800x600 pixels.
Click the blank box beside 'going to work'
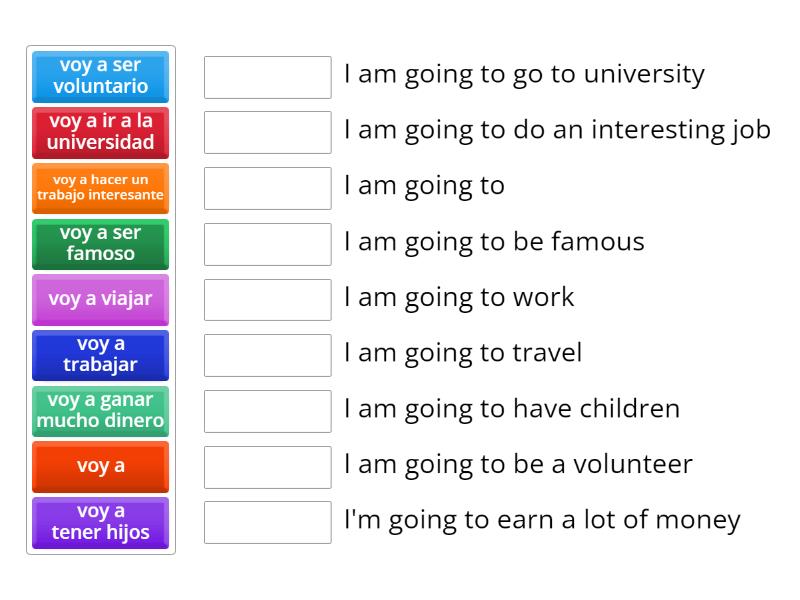pyautogui.click(x=267, y=300)
